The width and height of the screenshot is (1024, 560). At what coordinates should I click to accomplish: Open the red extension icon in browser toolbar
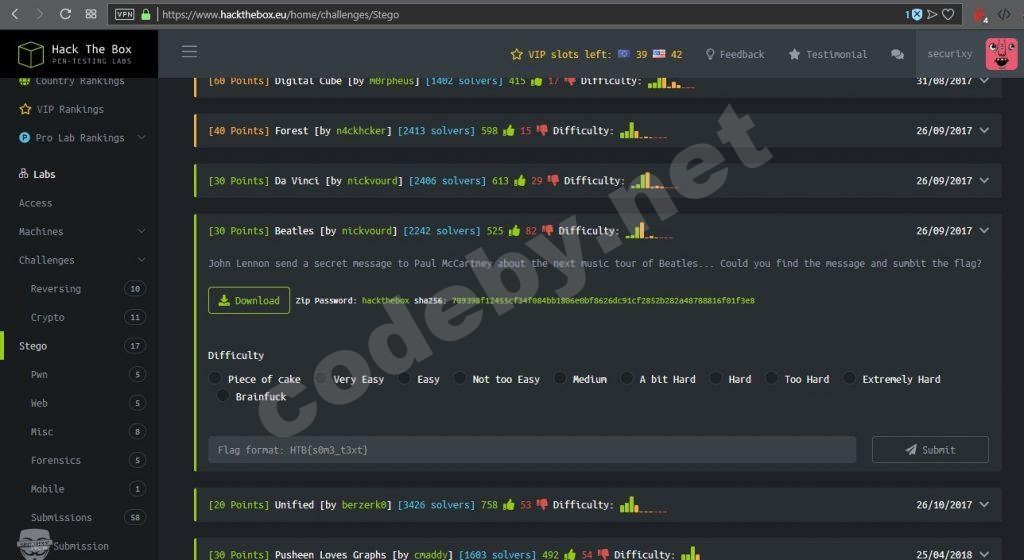(980, 15)
